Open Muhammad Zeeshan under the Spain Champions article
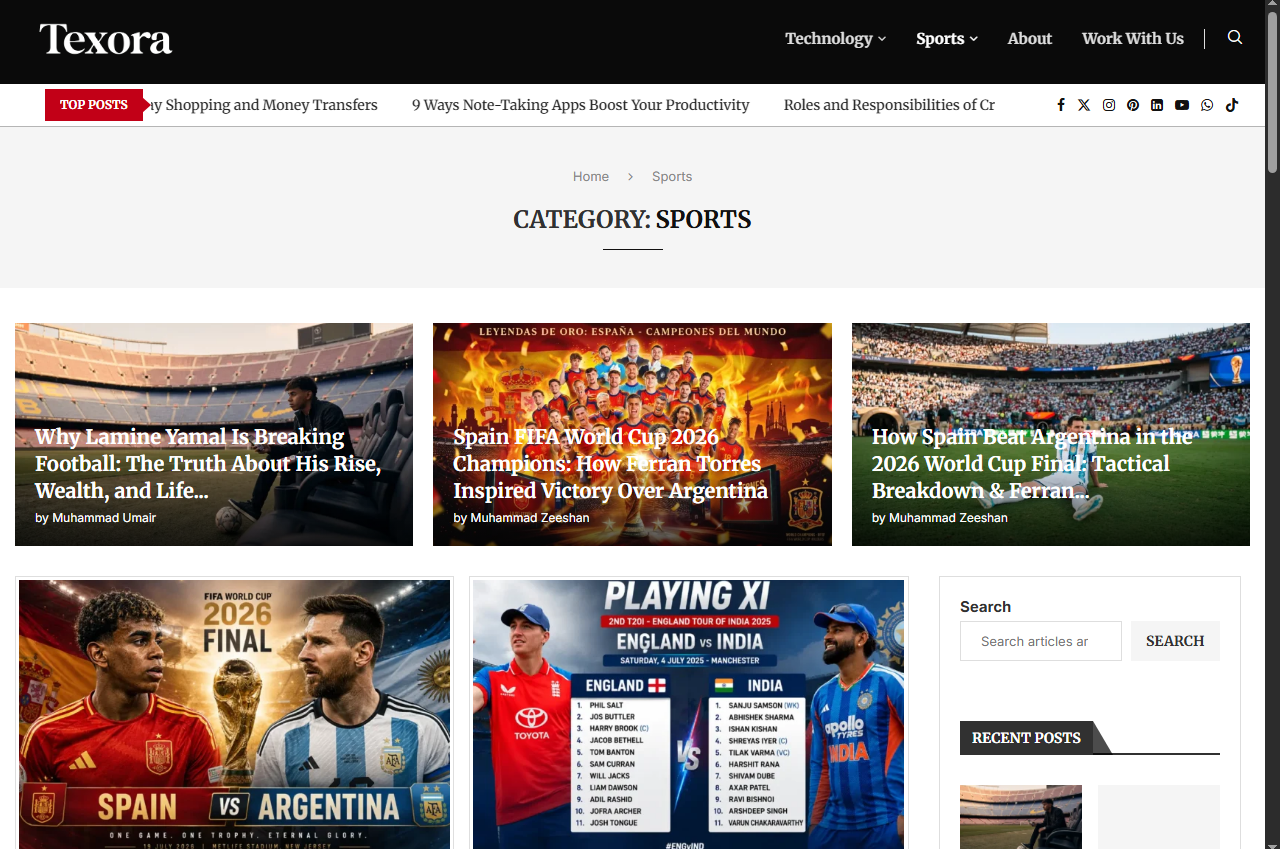1280x849 pixels. pos(530,518)
